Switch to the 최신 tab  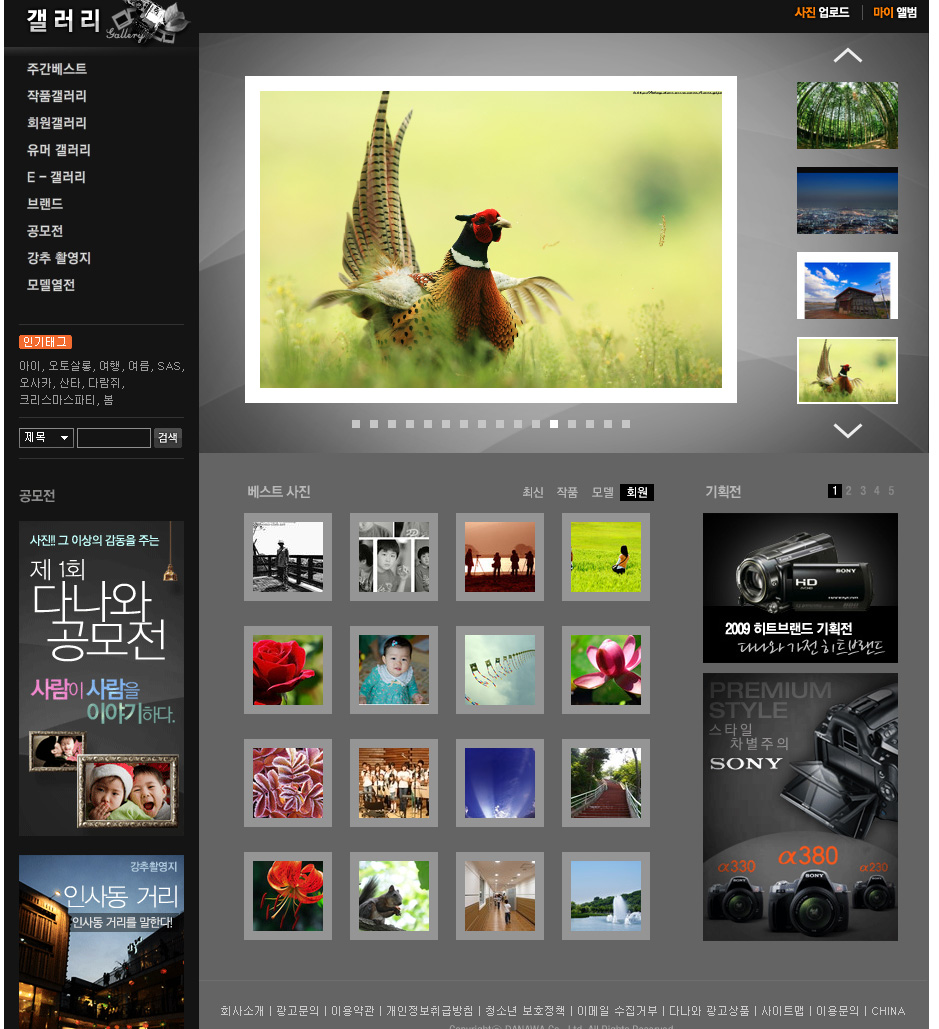pos(533,492)
